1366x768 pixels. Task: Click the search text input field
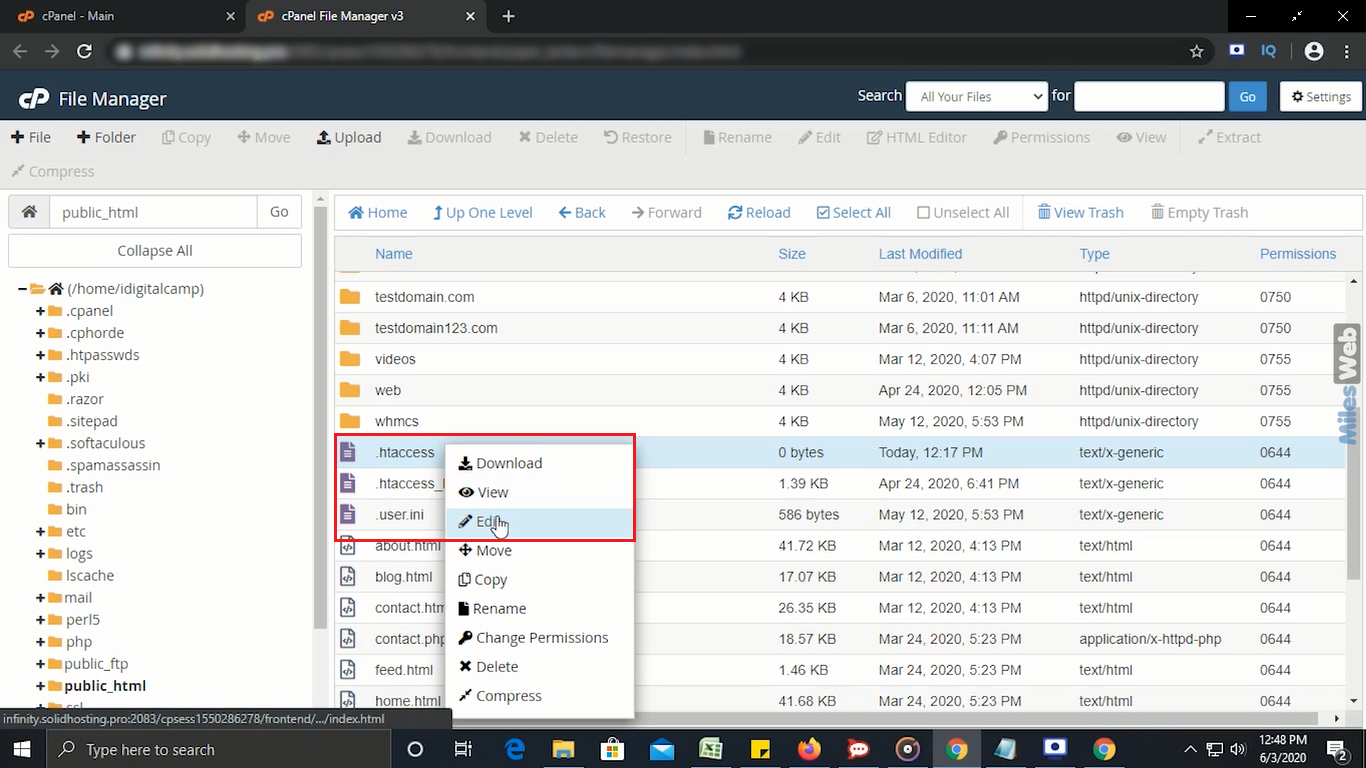point(1149,96)
